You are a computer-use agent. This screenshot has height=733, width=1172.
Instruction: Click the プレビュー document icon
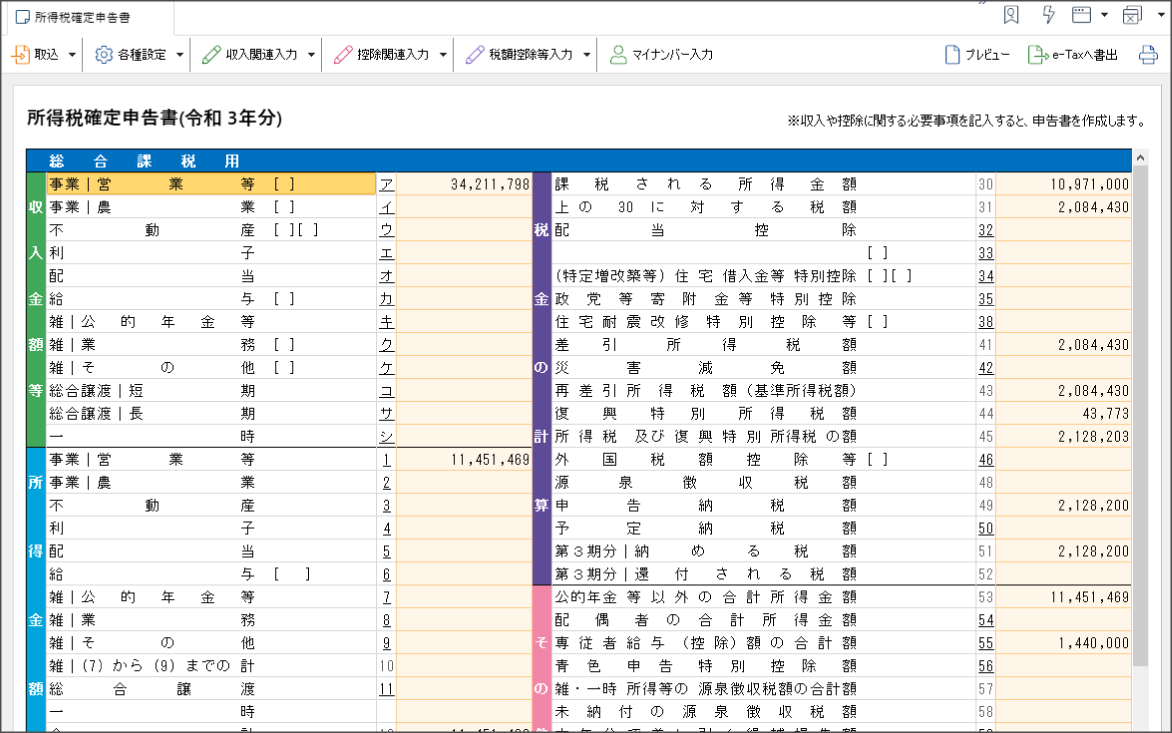pyautogui.click(x=950, y=55)
